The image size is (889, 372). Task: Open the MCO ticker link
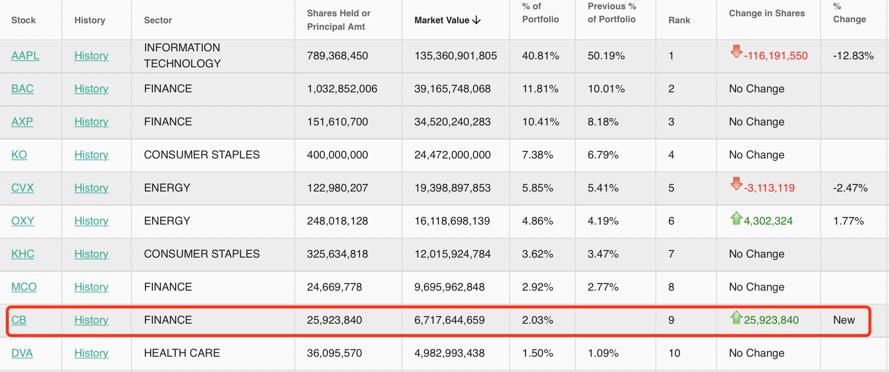24,287
